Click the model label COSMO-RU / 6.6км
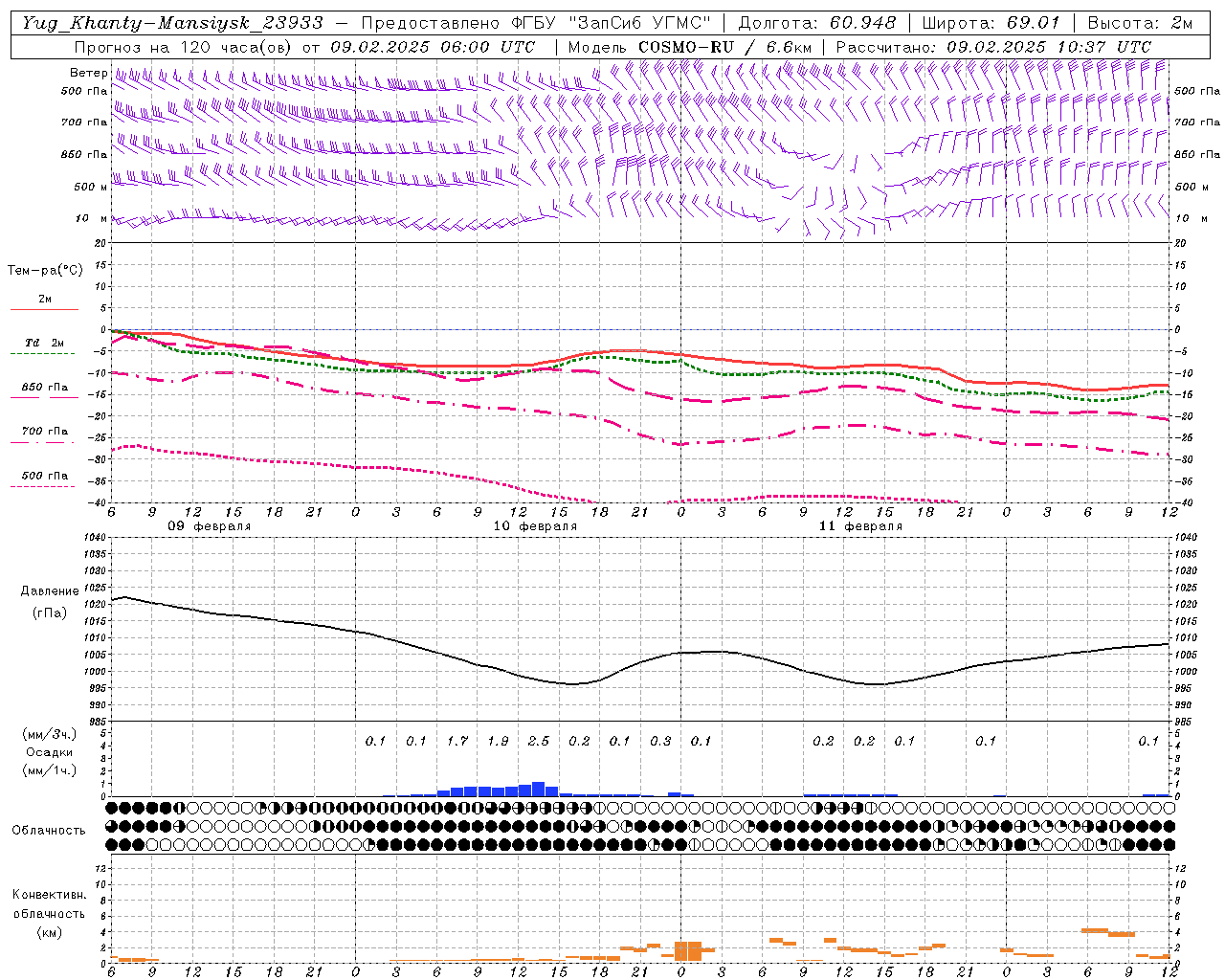The width and height of the screenshot is (1225, 980). [725, 47]
